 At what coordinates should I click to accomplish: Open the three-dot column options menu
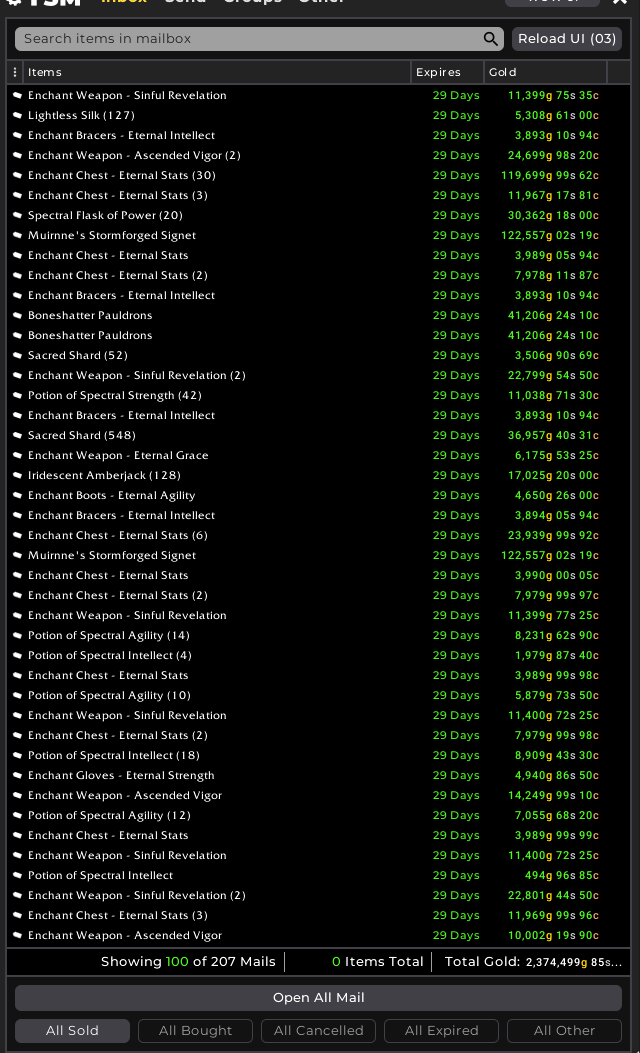(x=15, y=72)
